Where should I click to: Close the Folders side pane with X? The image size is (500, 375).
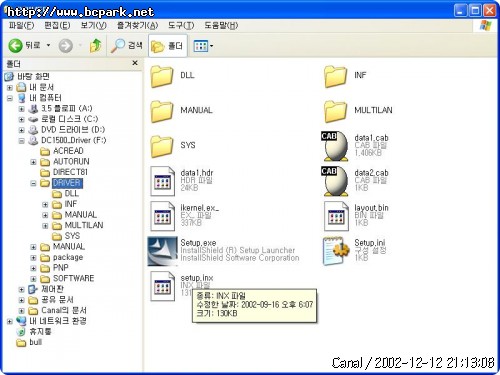pyautogui.click(x=135, y=63)
